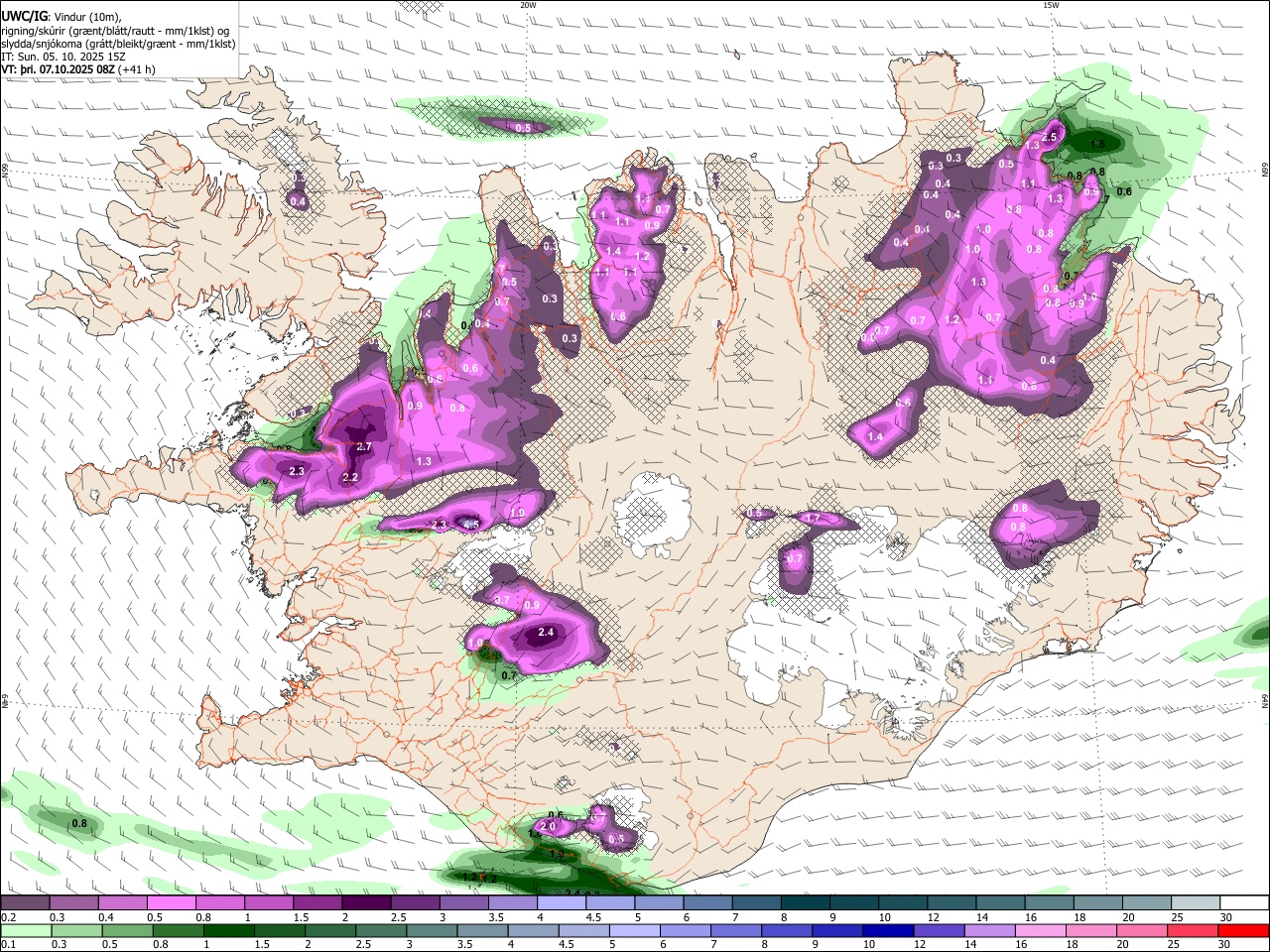Click the 1.9 value in the southern green band

point(556,854)
